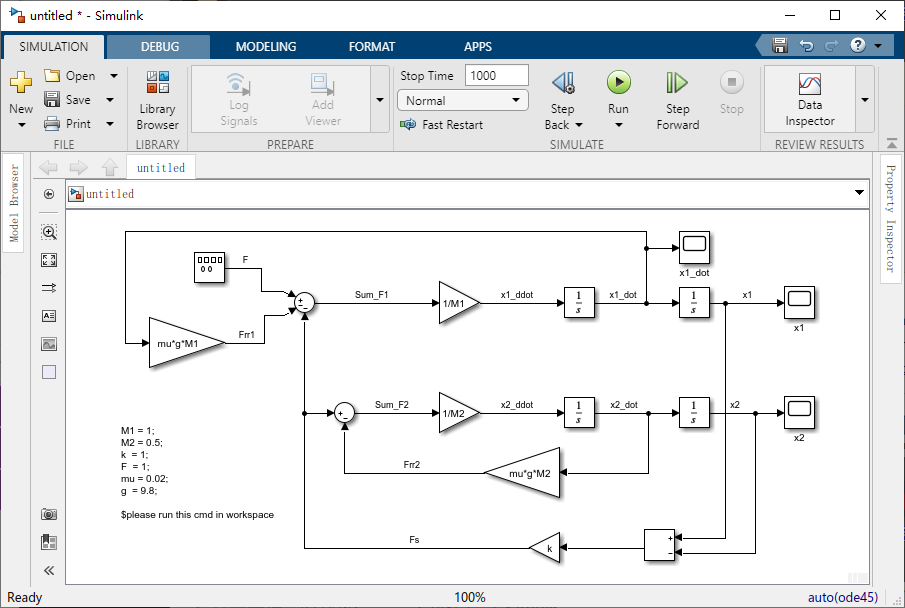Click the viewmarks icon below the camera

[x=49, y=542]
